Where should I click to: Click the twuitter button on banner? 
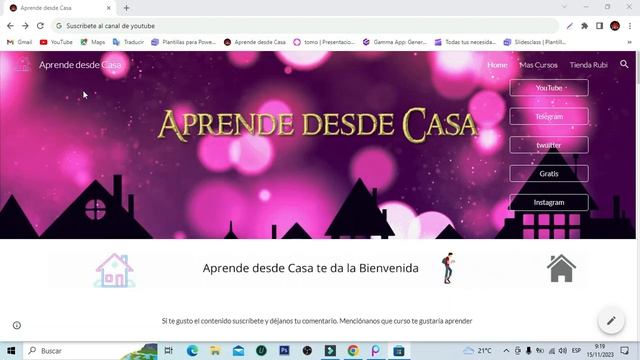click(549, 145)
